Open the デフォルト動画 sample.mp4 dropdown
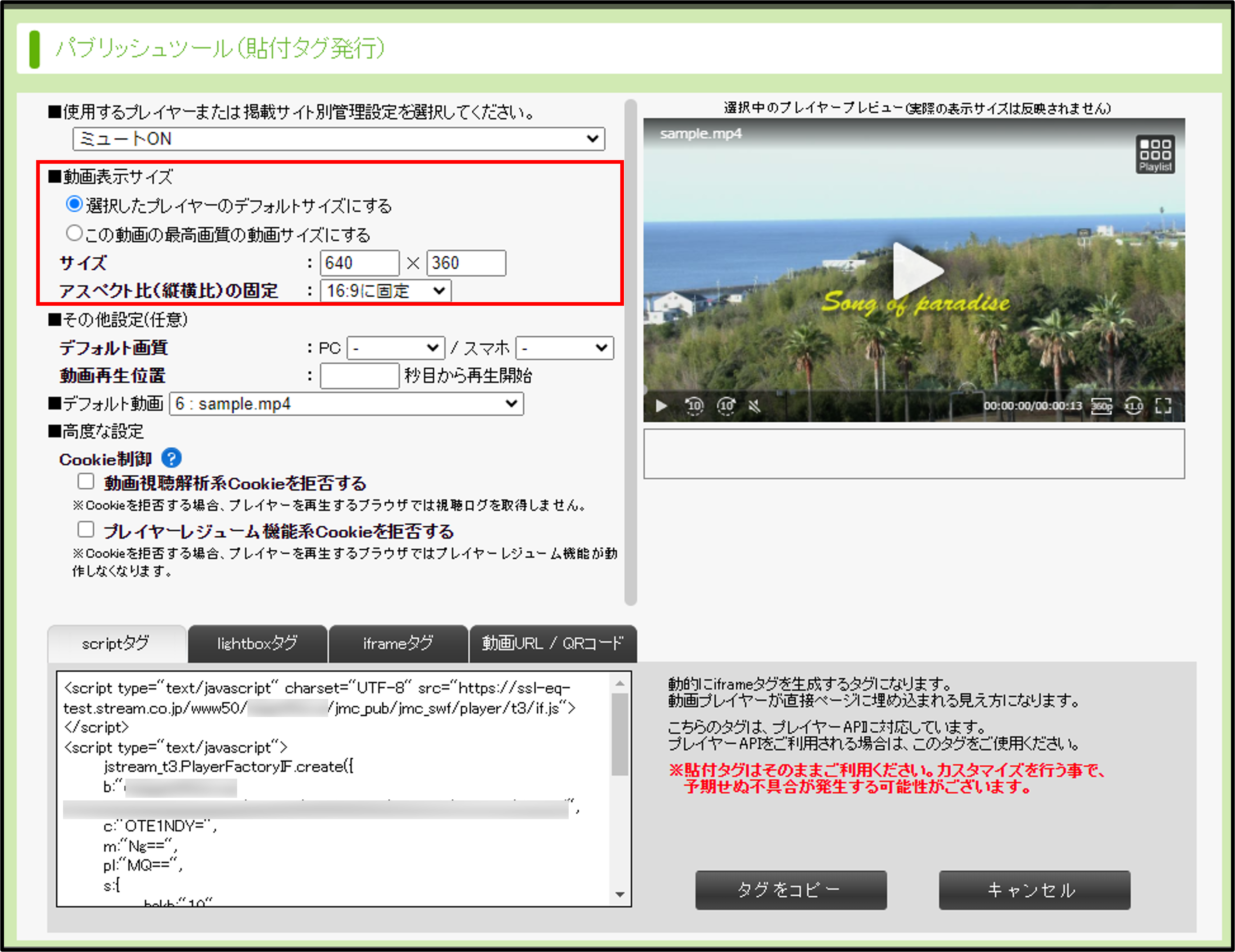The height and width of the screenshot is (952, 1235). coord(346,404)
